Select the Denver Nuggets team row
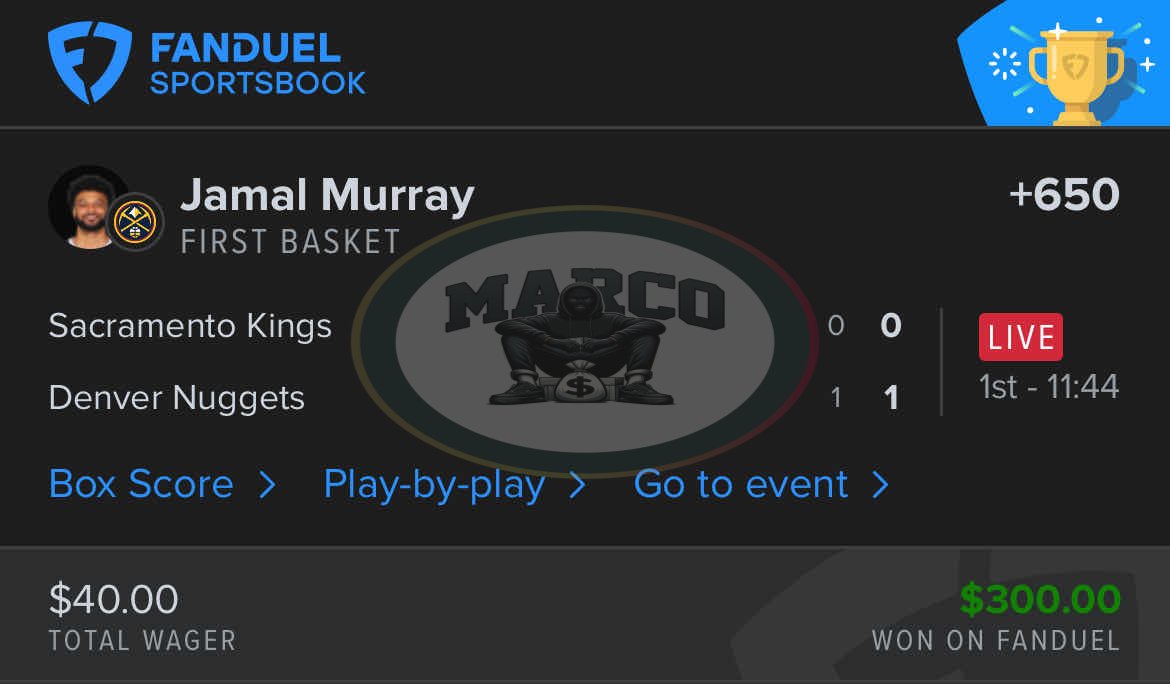Screen dimensions: 1170x684 click(x=475, y=398)
